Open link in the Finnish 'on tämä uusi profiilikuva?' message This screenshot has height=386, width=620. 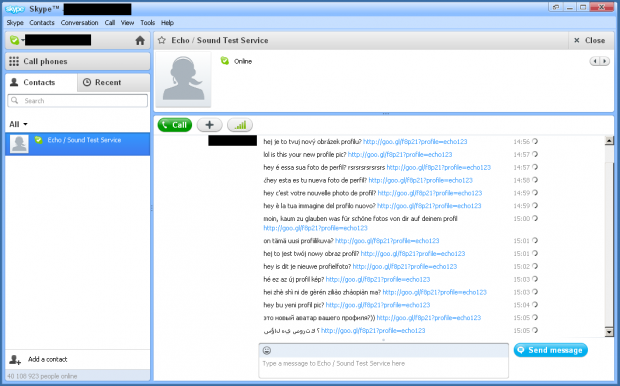coord(387,241)
